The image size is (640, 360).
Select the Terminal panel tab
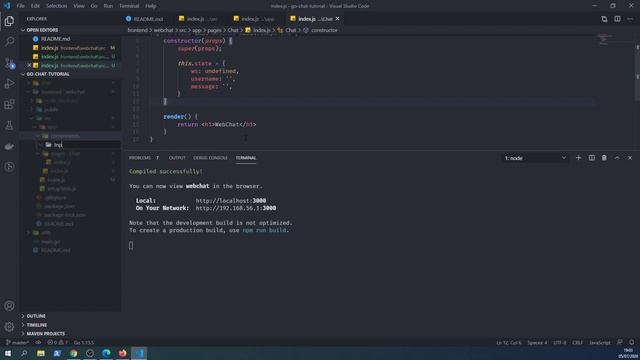(x=246, y=158)
